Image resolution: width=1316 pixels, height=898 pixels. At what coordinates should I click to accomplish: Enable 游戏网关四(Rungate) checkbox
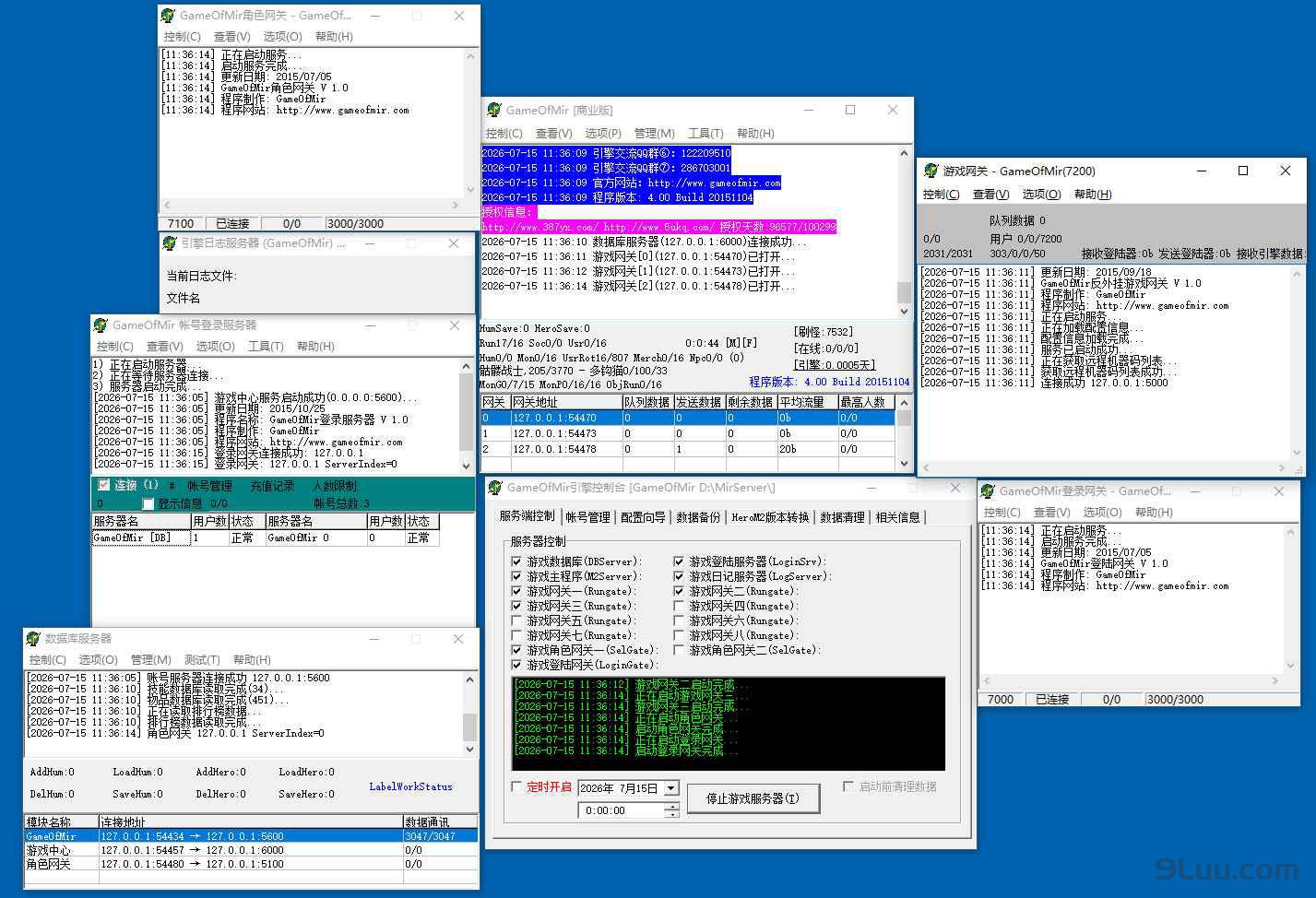tap(679, 606)
